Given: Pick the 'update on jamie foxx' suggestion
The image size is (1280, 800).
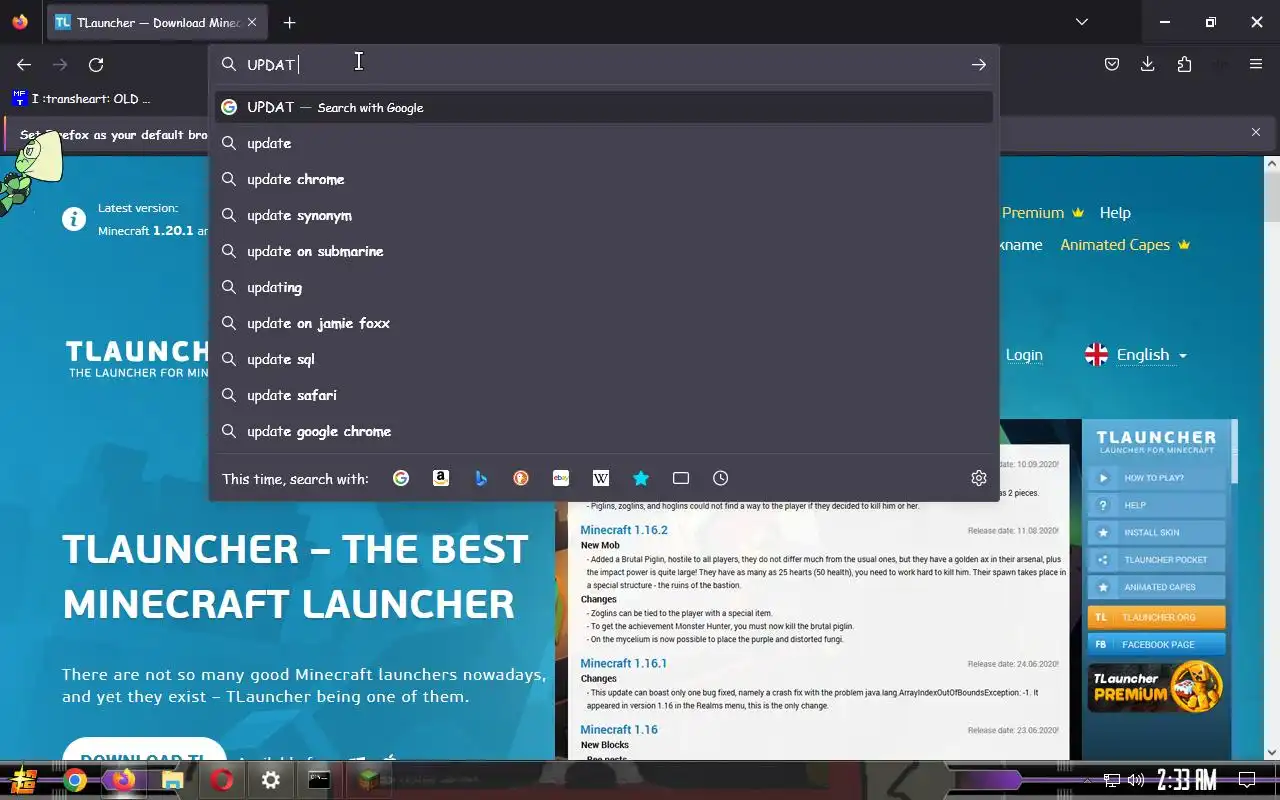Looking at the screenshot, I should click(x=604, y=323).
